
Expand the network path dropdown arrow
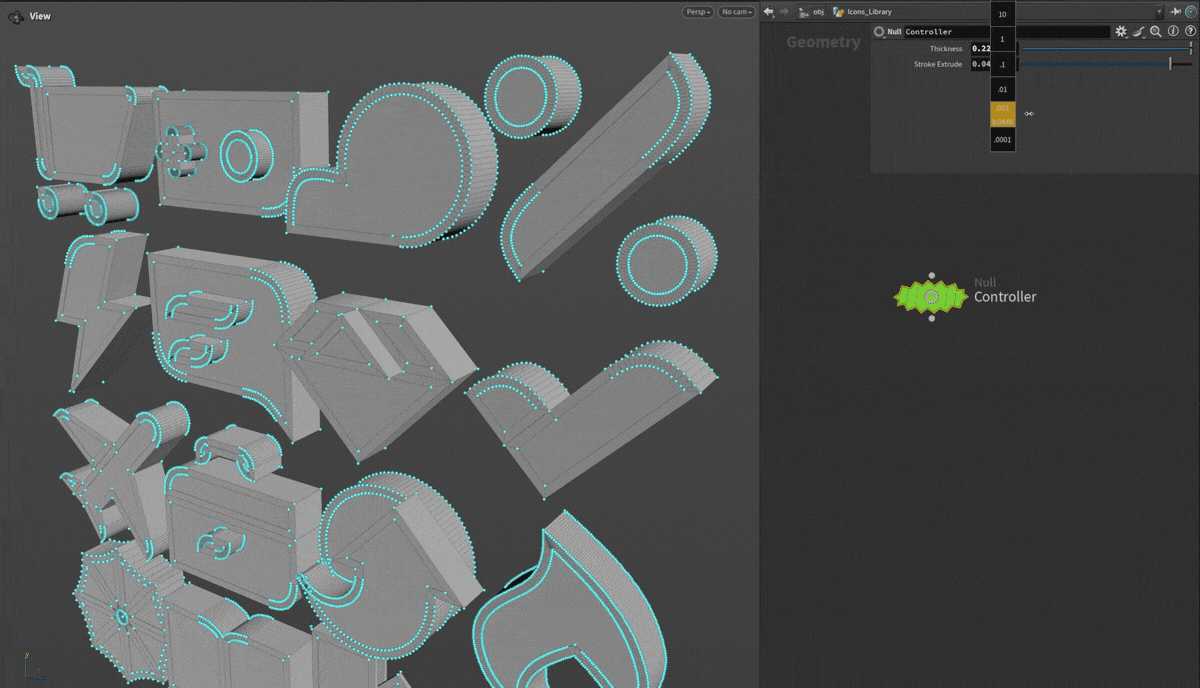click(x=1159, y=12)
